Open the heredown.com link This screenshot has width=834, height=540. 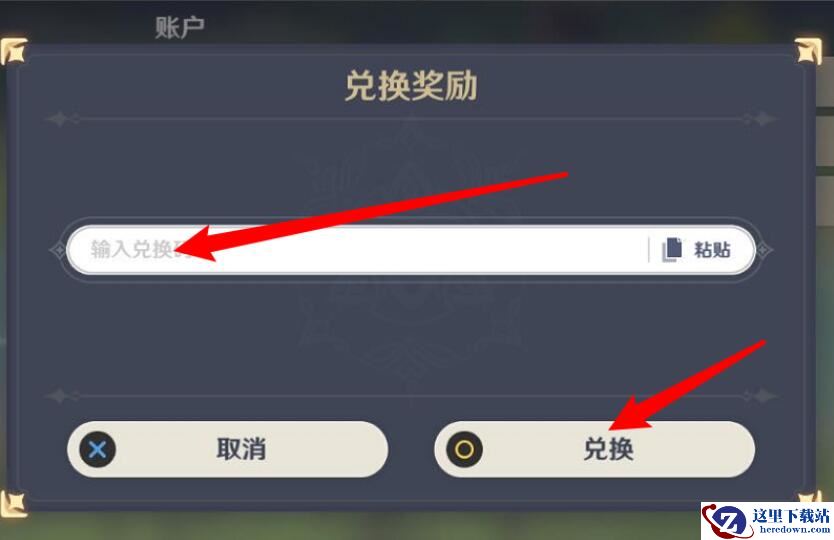(x=795, y=530)
